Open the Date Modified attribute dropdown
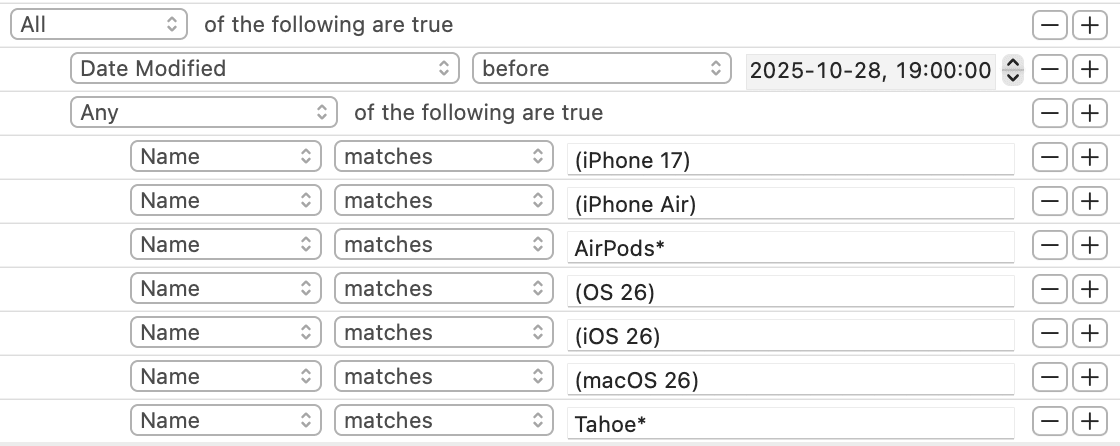 click(x=265, y=69)
